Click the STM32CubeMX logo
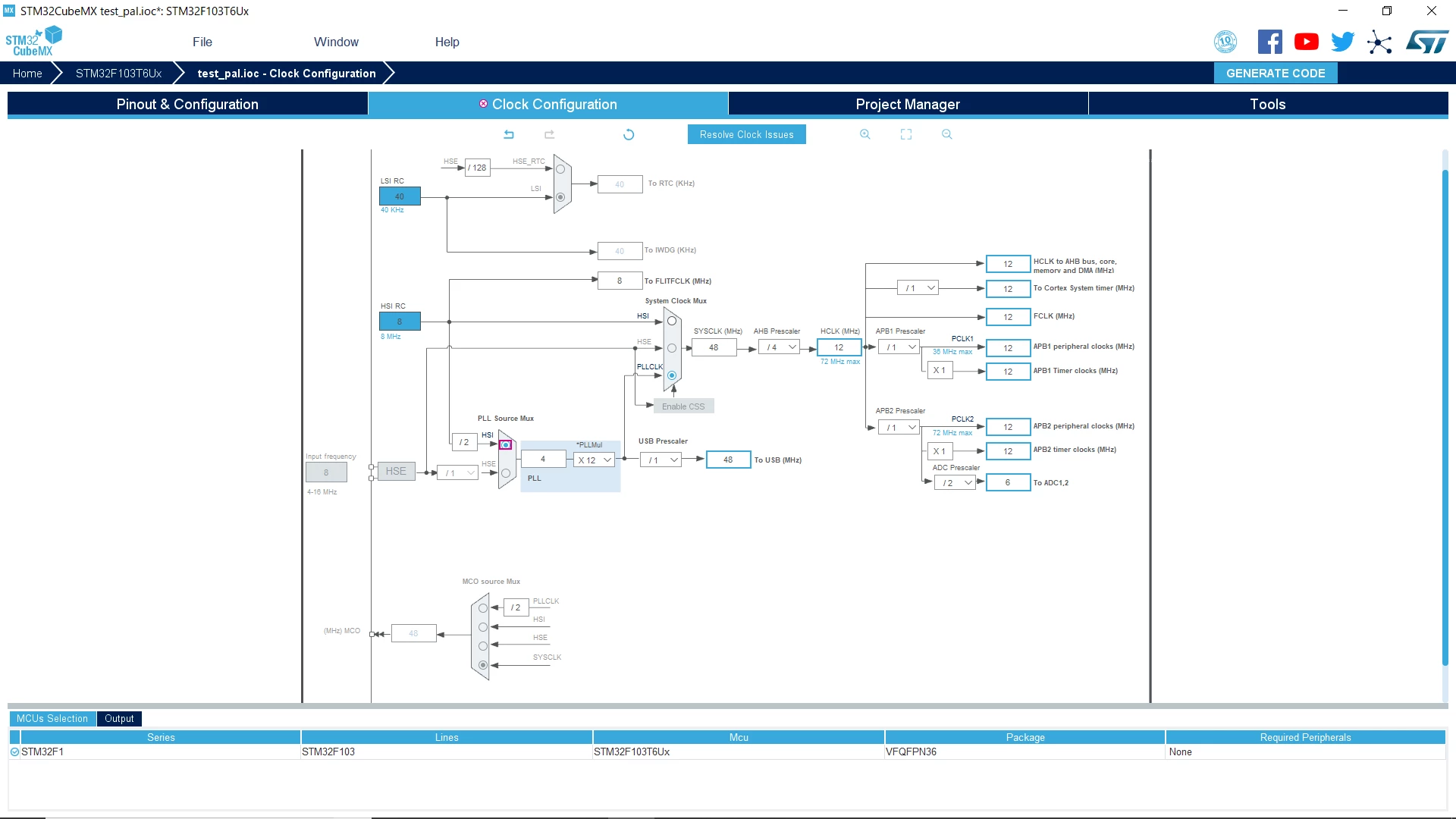This screenshot has height=819, width=1456. 33,42
